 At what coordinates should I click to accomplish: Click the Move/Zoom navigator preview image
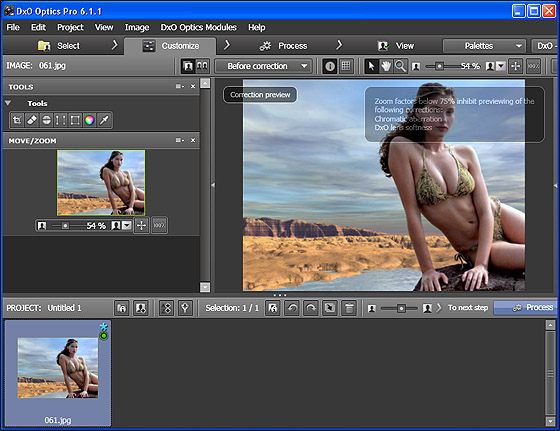(x=101, y=182)
